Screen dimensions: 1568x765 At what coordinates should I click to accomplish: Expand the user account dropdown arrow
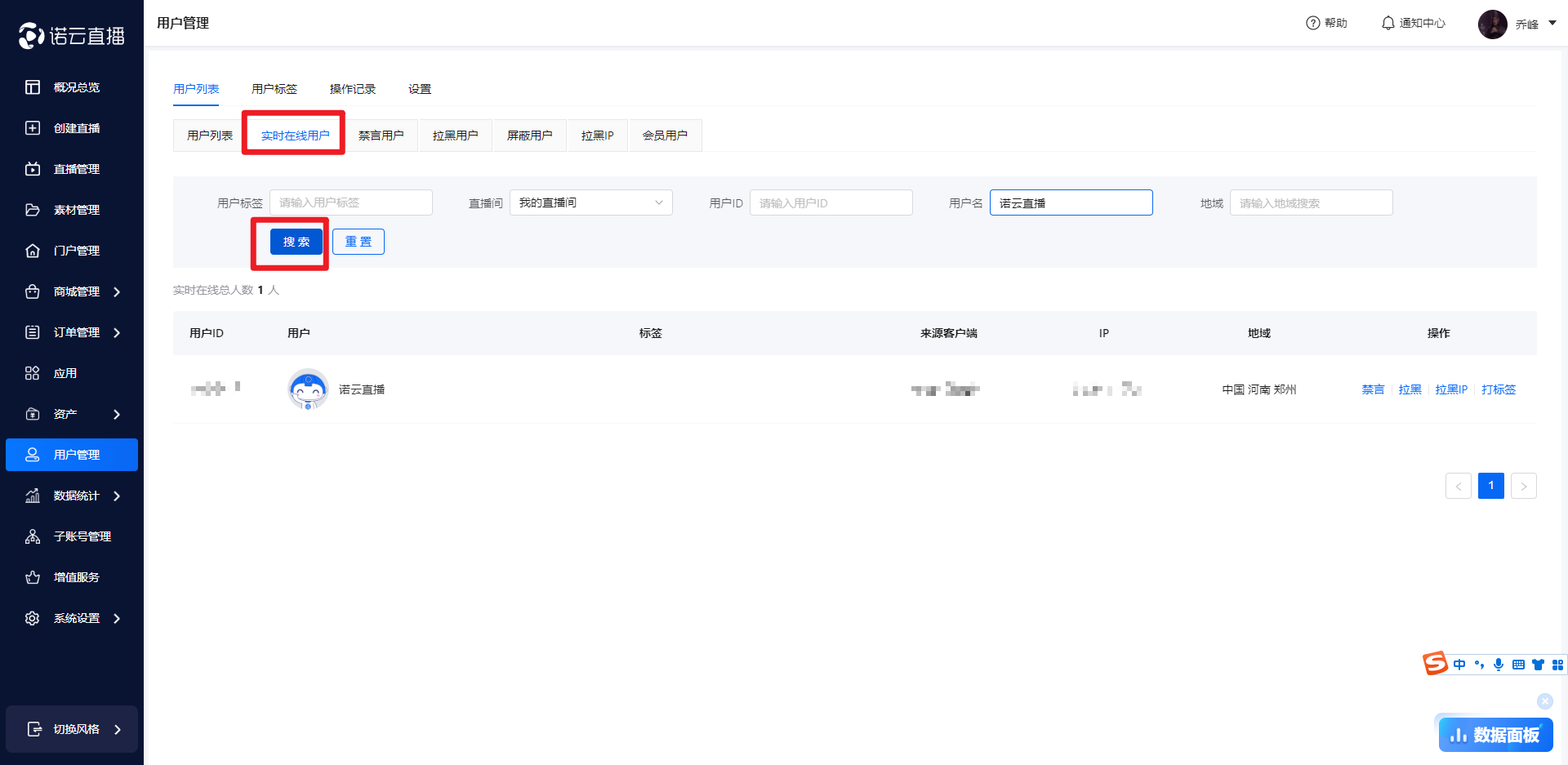pos(1552,23)
